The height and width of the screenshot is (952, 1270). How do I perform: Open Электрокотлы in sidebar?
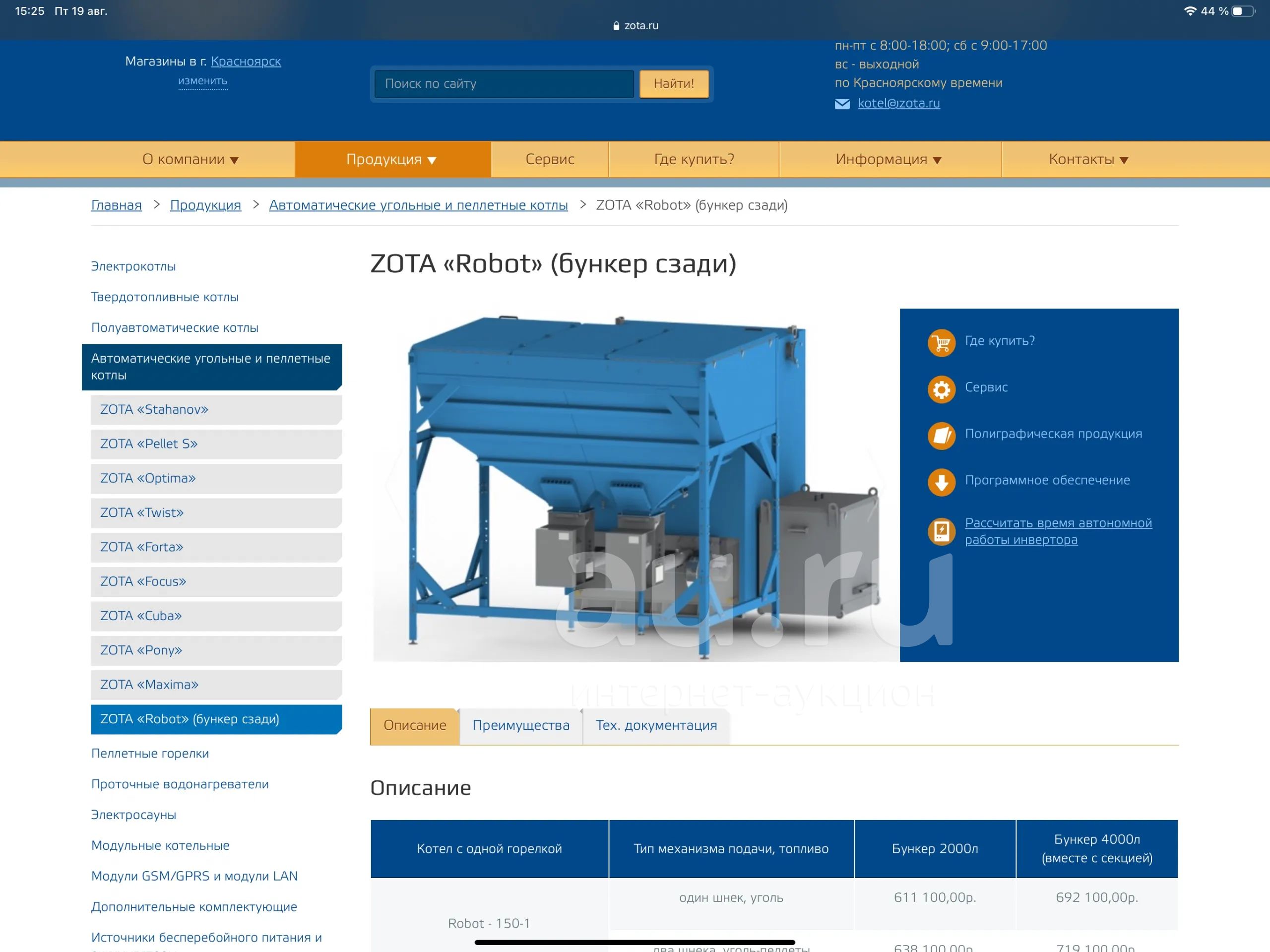133,266
